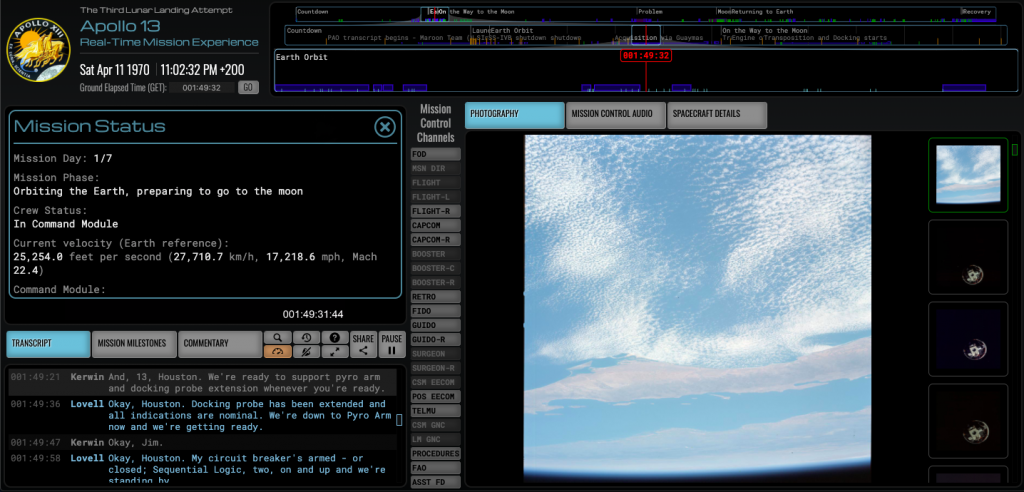Open help with the question mark icon

coord(334,338)
